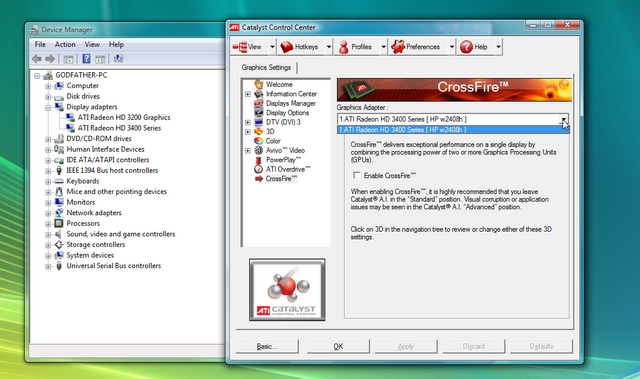Click the Welcome icon in Graphics Settings tree
This screenshot has height=379, width=640.
tap(258, 84)
